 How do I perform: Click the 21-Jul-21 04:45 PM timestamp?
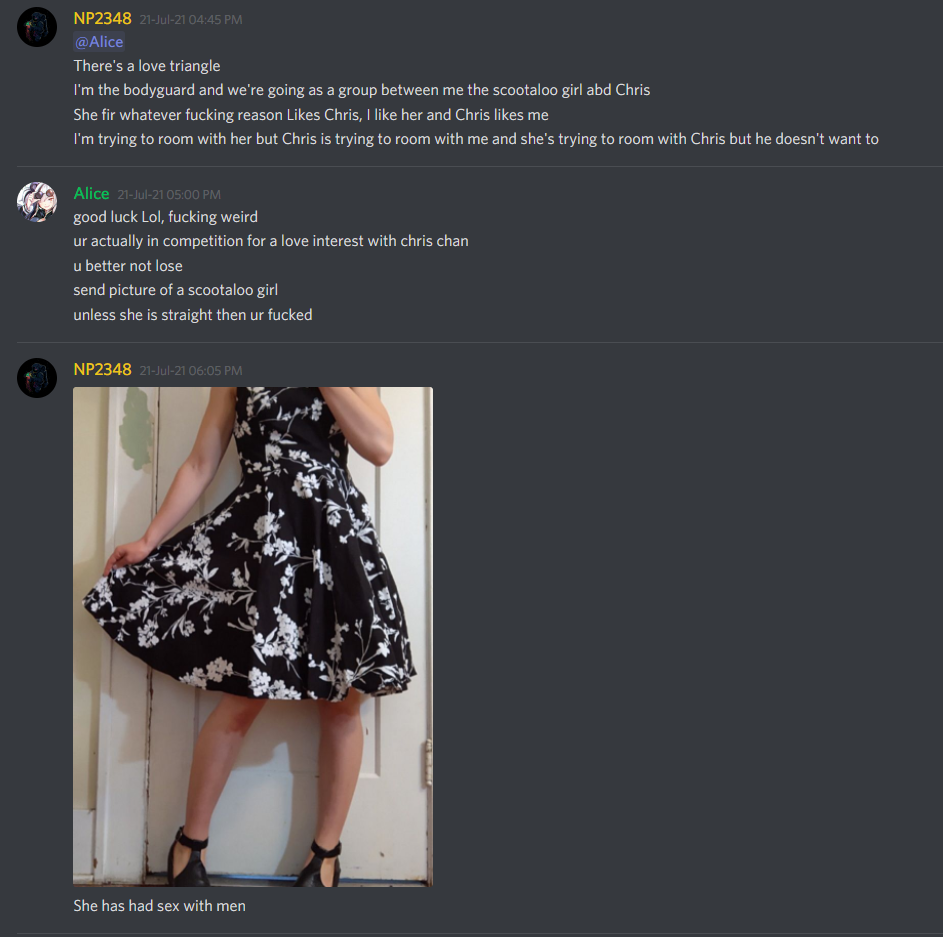(x=191, y=20)
